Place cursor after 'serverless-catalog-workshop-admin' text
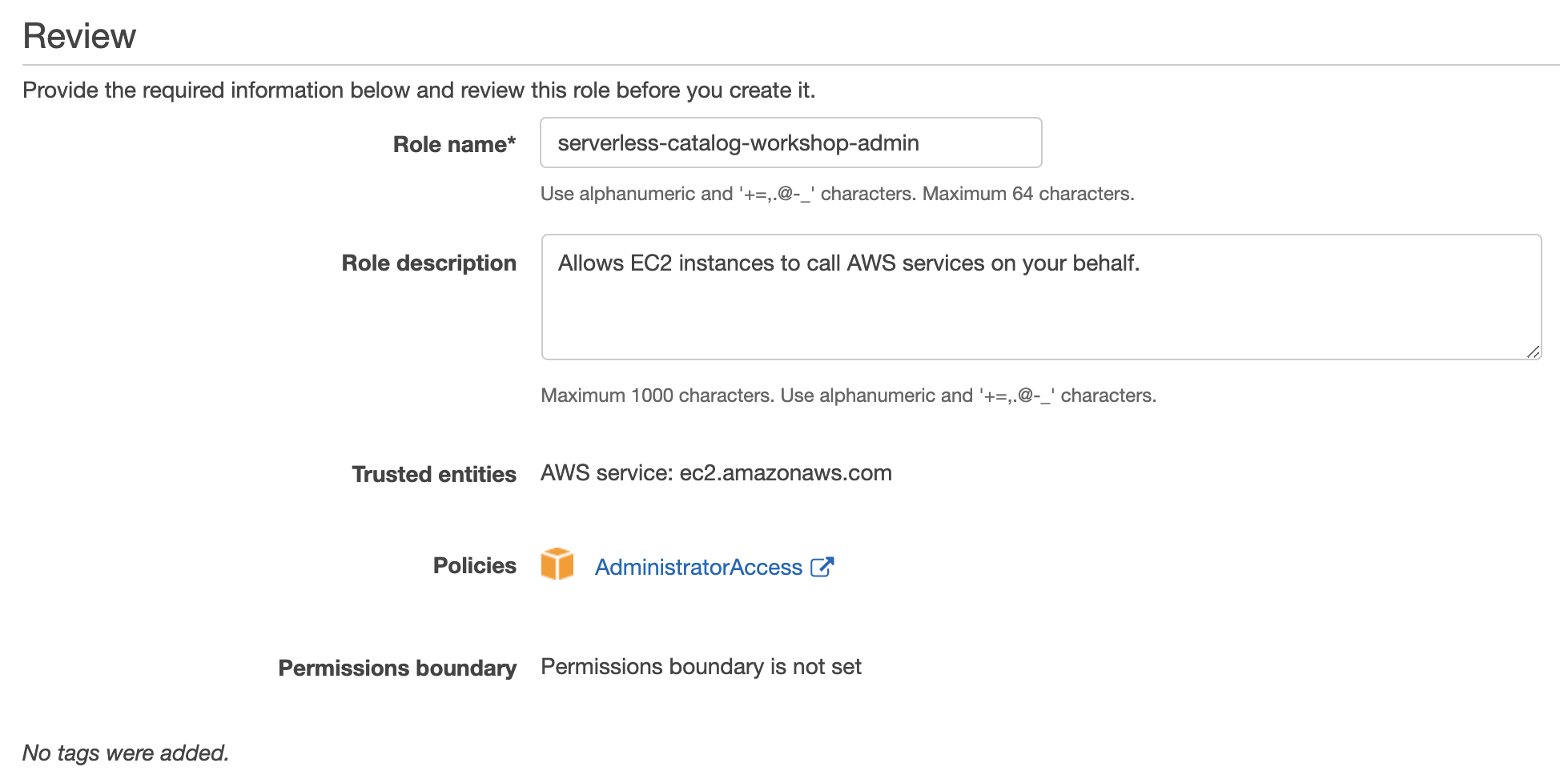The width and height of the screenshot is (1568, 783). 921,143
